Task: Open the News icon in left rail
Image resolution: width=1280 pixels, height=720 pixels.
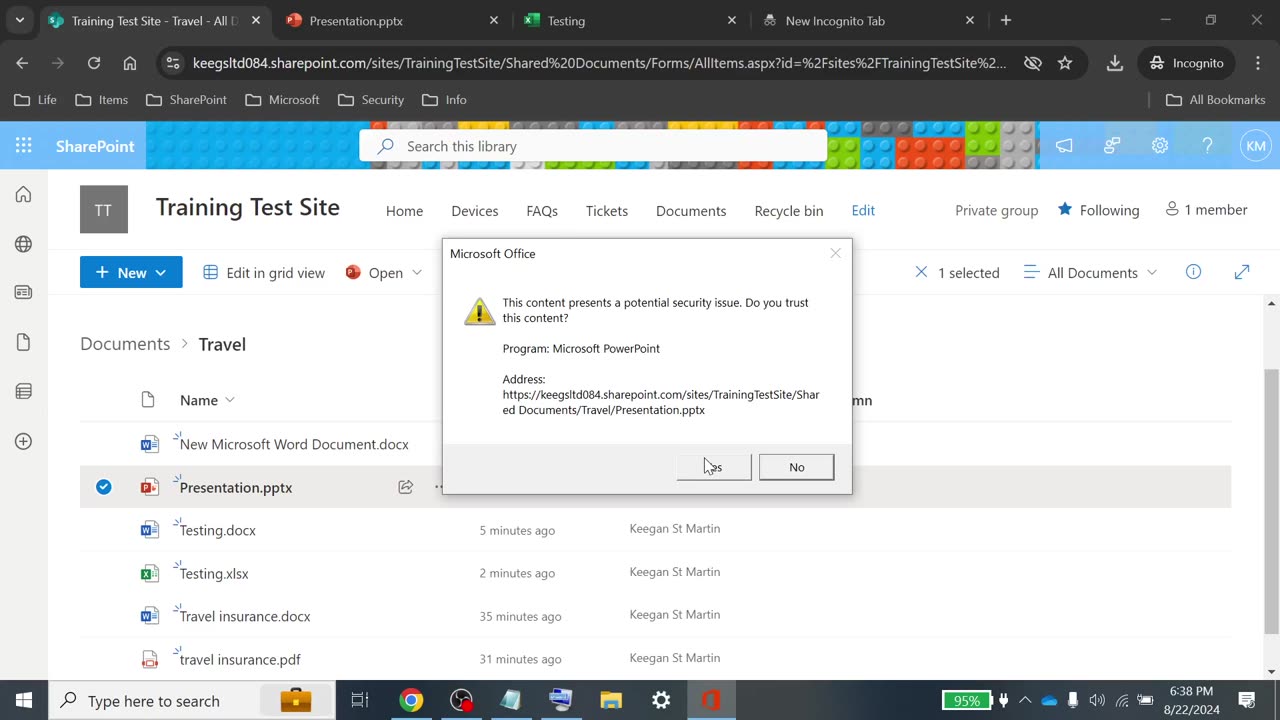Action: (x=24, y=293)
